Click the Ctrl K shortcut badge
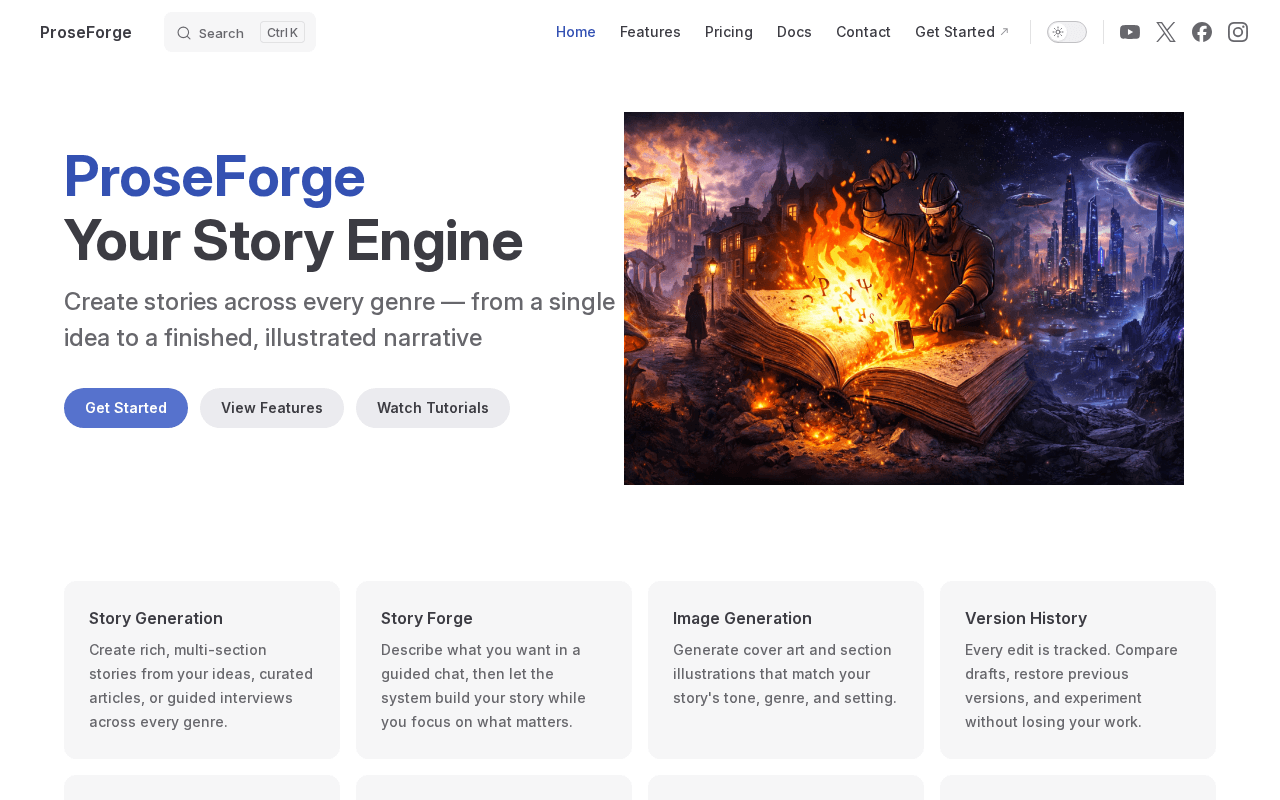This screenshot has height=800, width=1280. [282, 32]
